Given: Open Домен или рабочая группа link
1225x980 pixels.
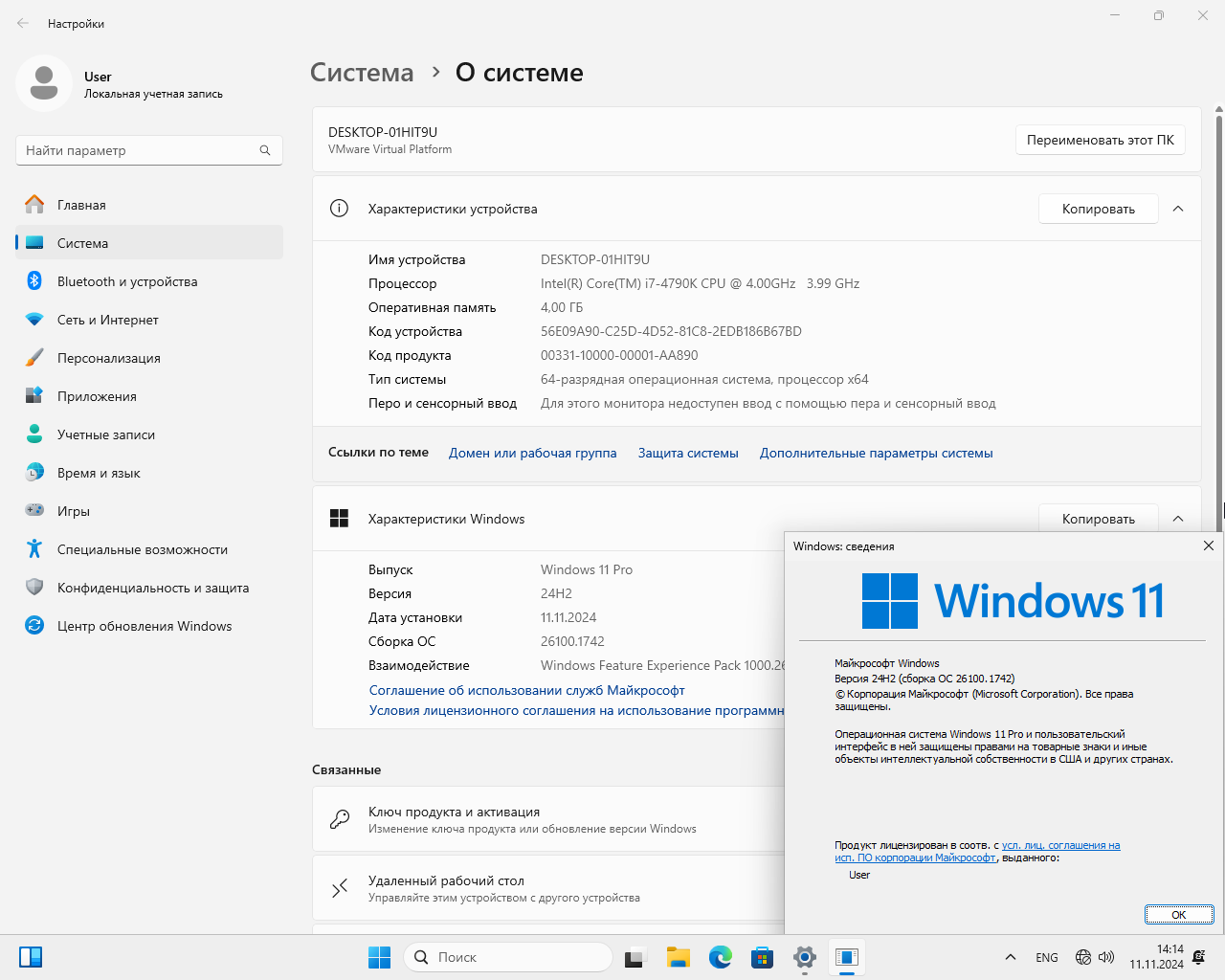Looking at the screenshot, I should 533,453.
